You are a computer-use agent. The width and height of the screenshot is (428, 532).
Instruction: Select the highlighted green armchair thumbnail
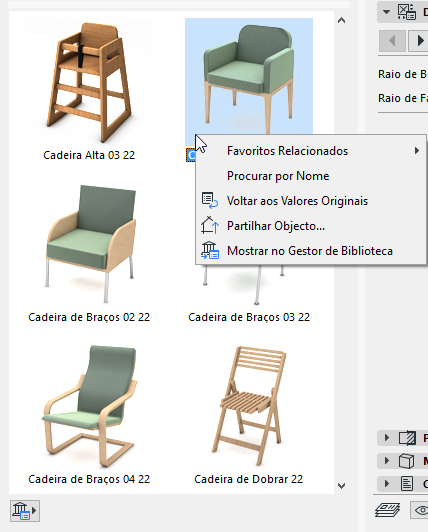click(x=249, y=76)
